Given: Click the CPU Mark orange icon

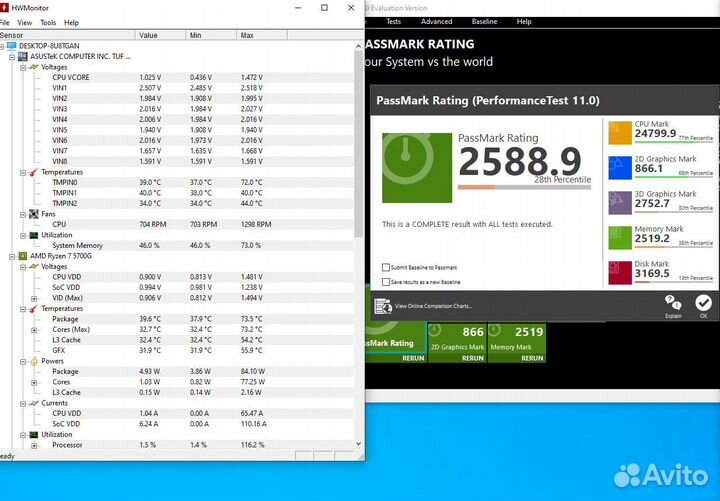Looking at the screenshot, I should (x=620, y=133).
